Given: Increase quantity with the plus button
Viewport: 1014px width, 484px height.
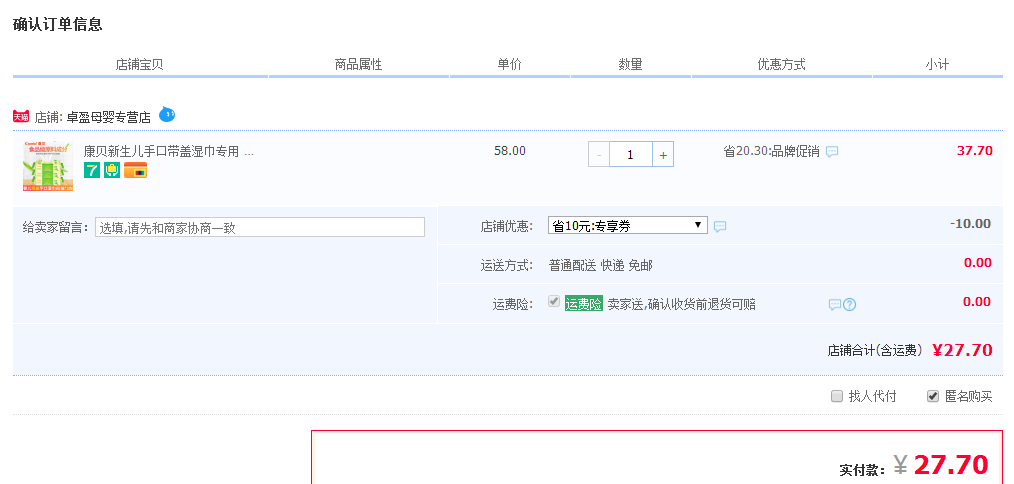Looking at the screenshot, I should (663, 155).
